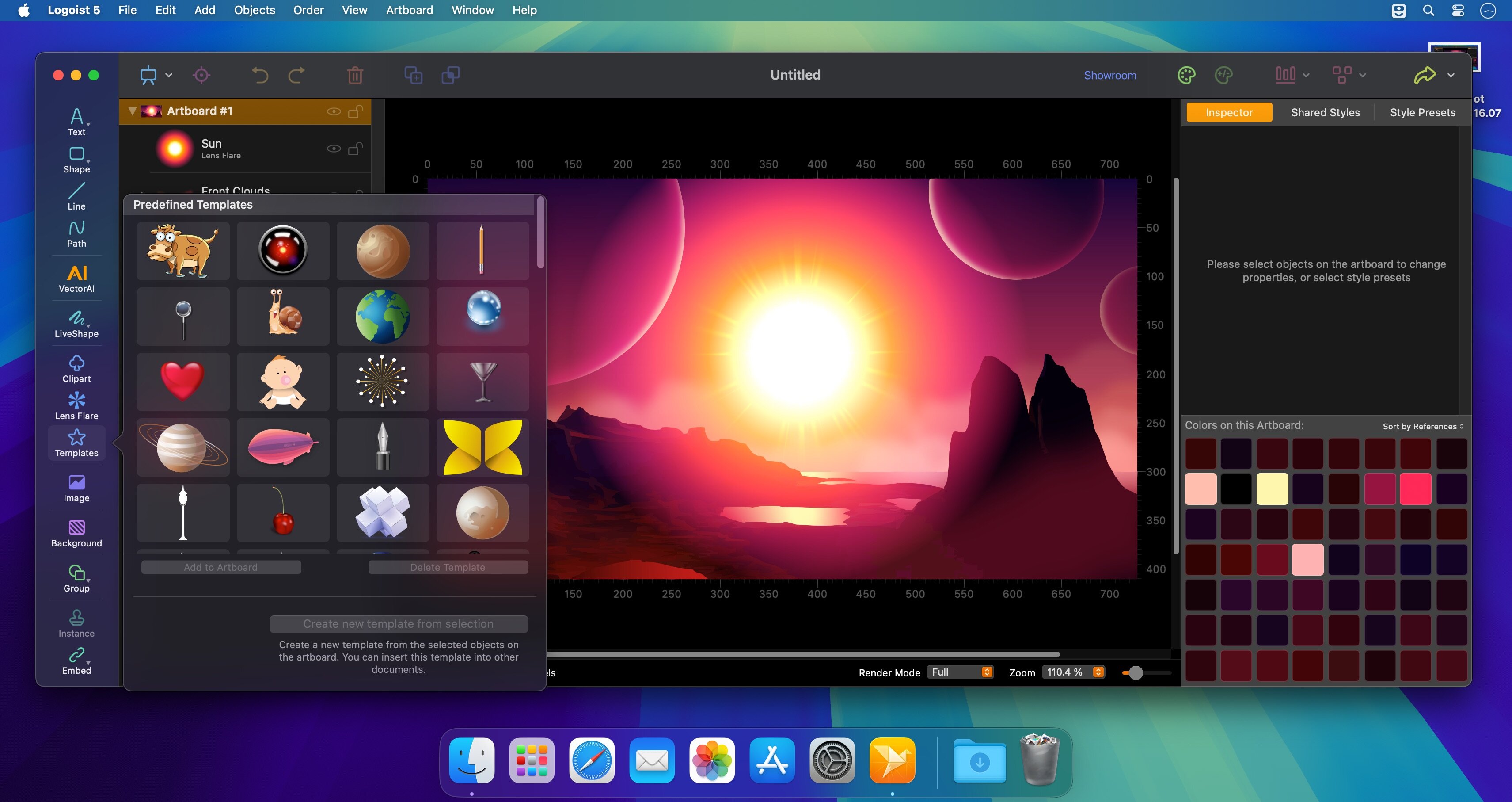Click the undo arrow icon

(260, 75)
